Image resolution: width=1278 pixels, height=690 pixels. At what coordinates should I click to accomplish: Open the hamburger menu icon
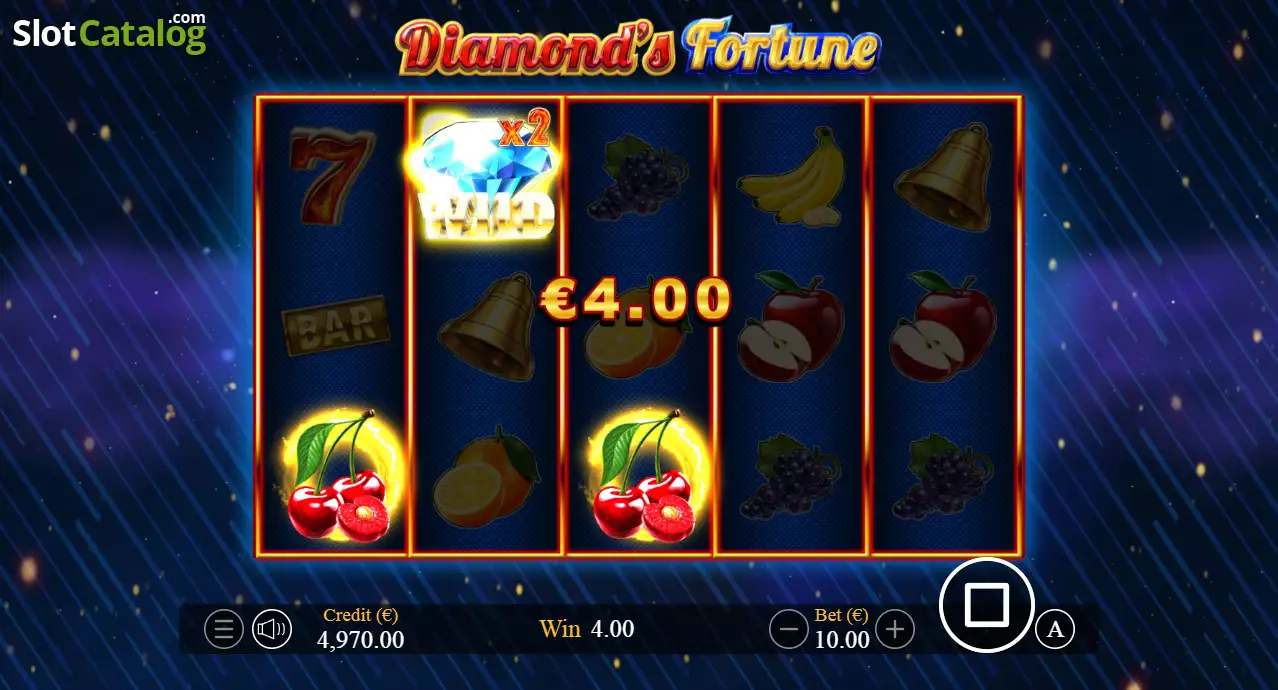(224, 629)
